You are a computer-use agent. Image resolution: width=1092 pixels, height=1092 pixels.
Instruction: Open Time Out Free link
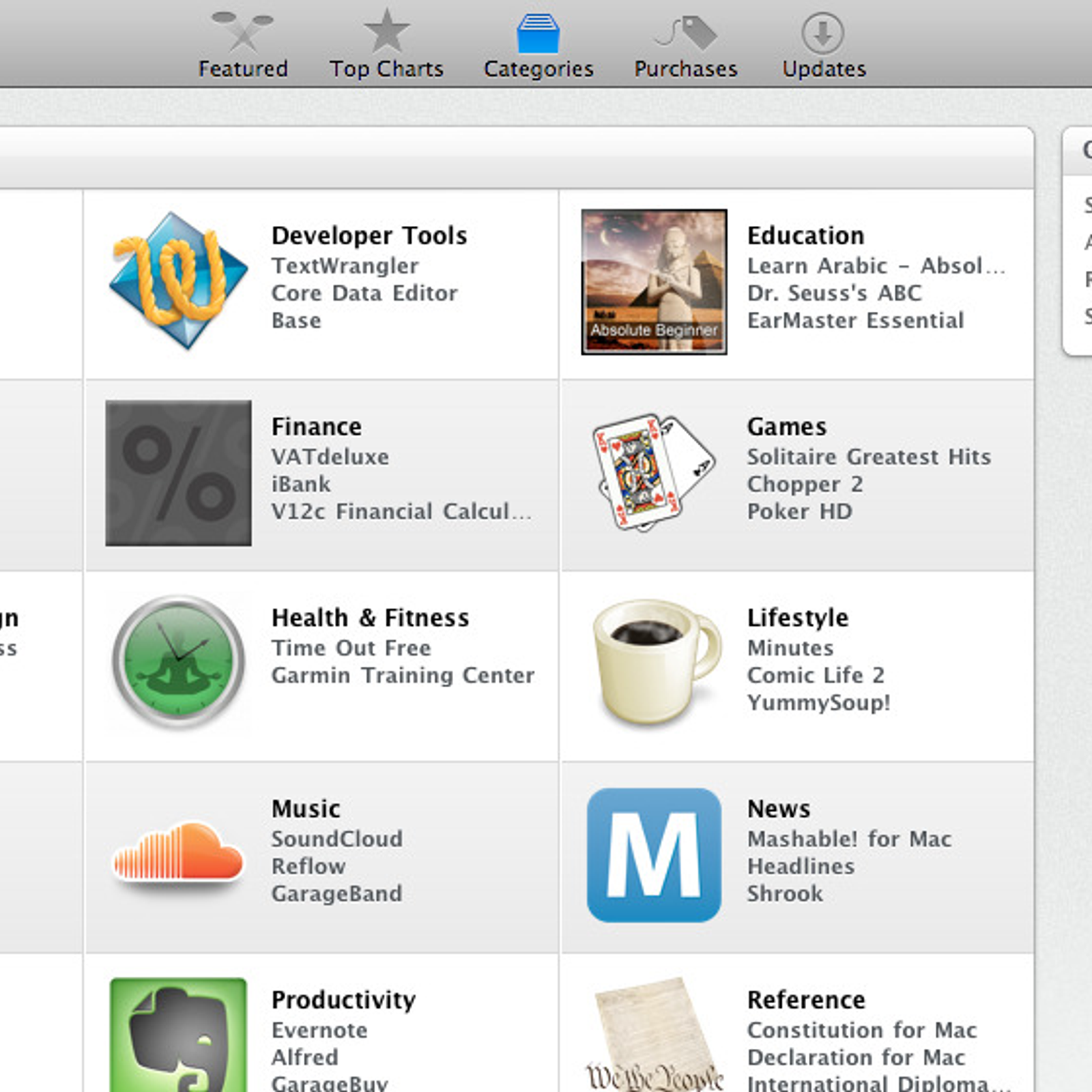[351, 648]
